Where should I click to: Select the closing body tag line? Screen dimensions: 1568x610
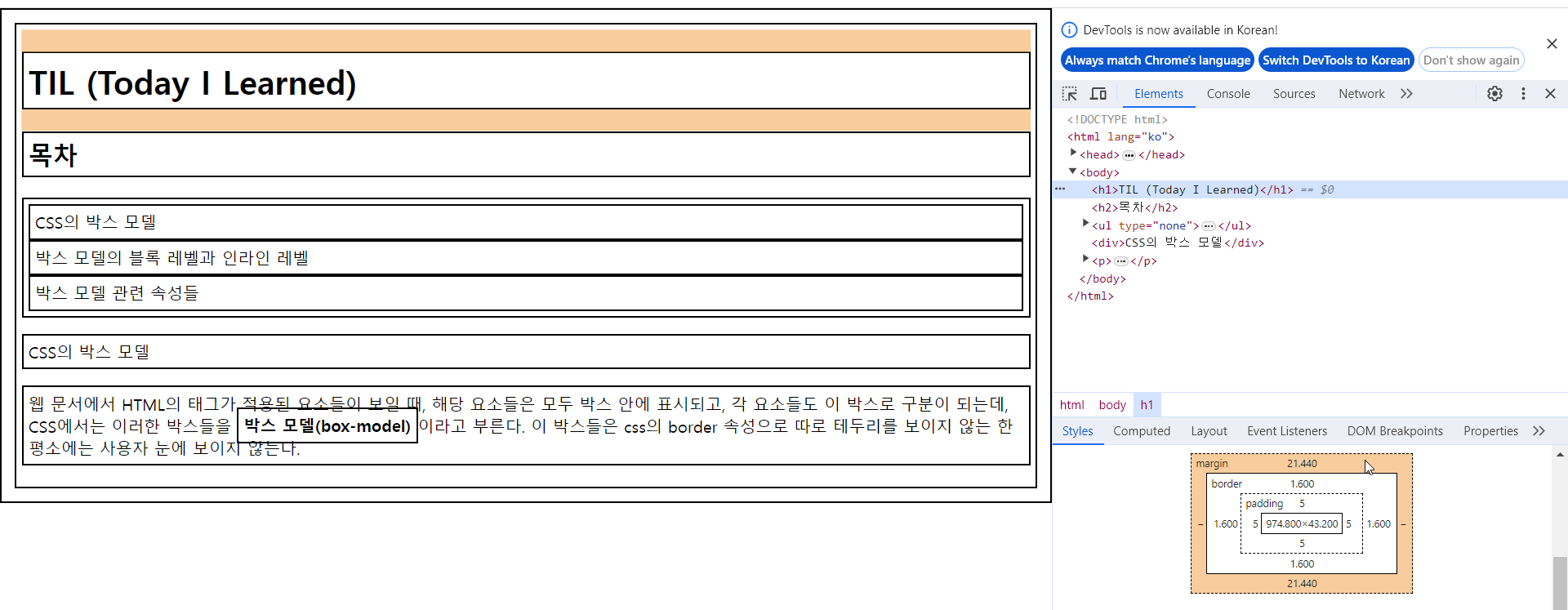point(1102,279)
